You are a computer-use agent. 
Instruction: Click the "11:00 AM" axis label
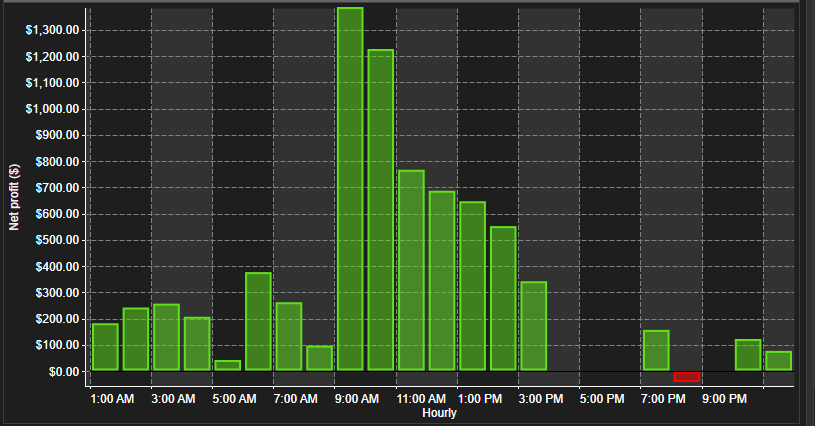click(421, 399)
